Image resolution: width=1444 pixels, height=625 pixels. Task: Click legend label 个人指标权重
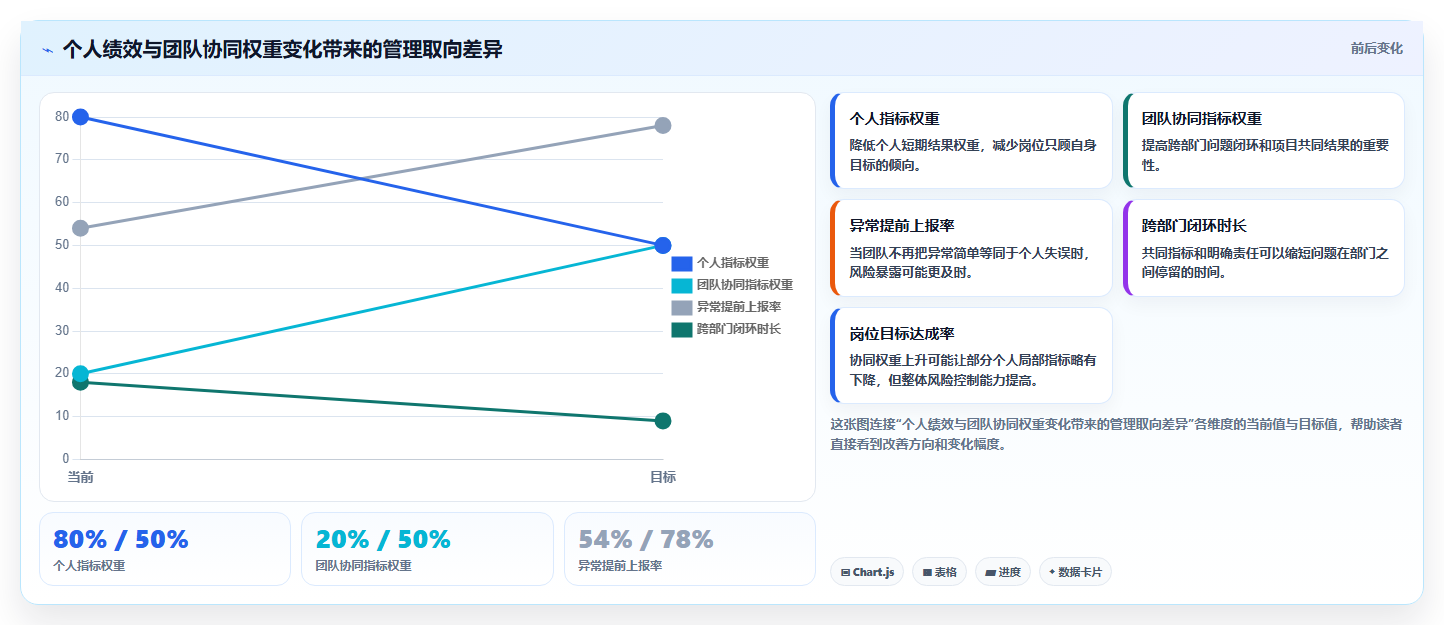click(x=733, y=263)
